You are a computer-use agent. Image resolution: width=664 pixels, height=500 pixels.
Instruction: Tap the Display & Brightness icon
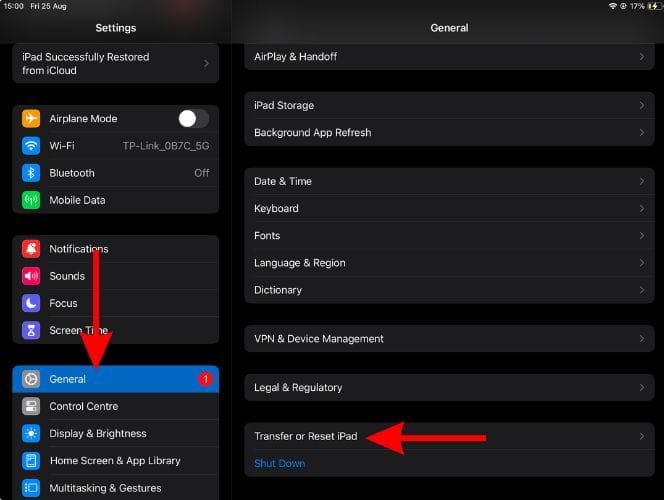[31, 434]
